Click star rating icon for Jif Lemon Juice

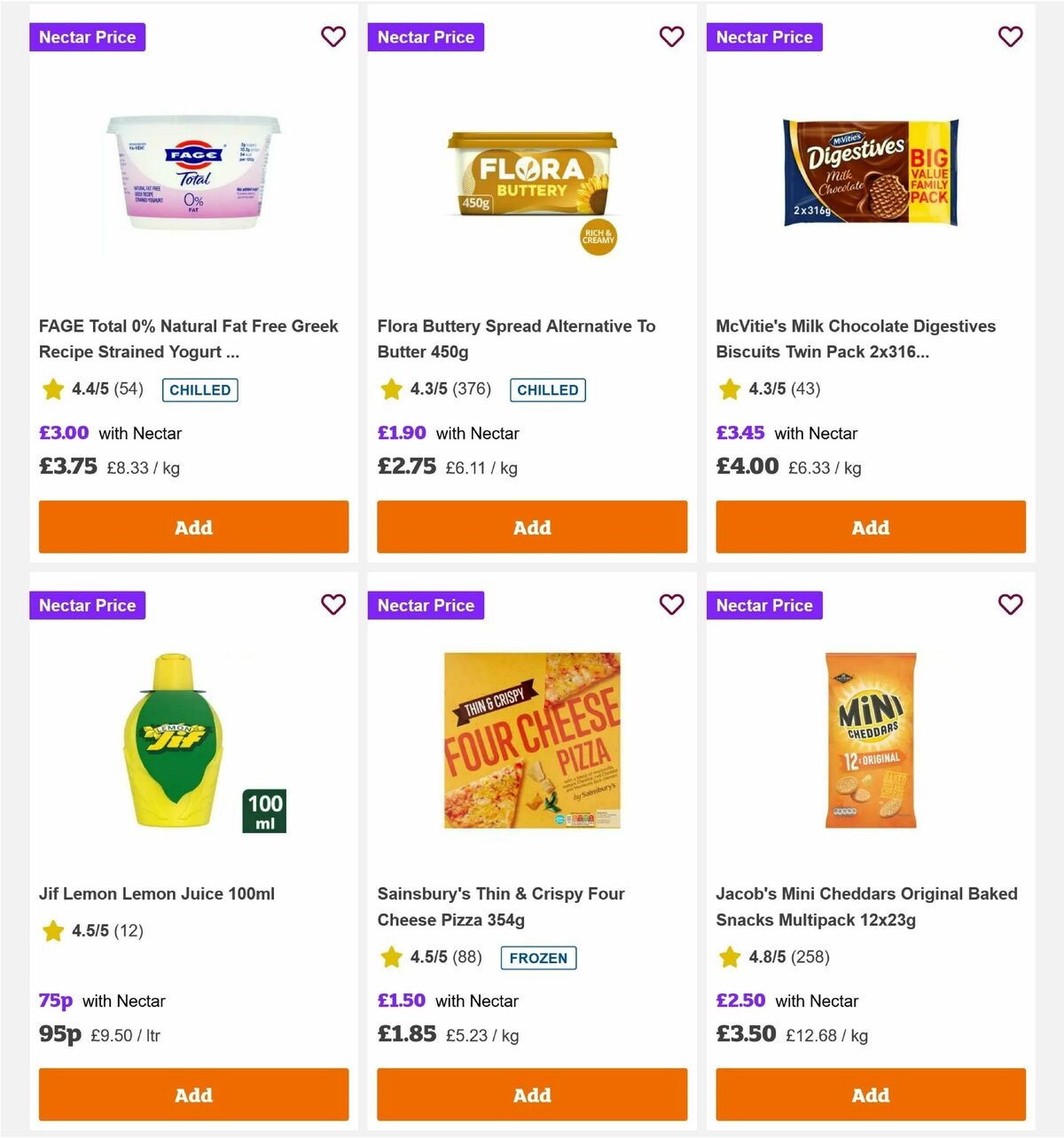pos(52,930)
